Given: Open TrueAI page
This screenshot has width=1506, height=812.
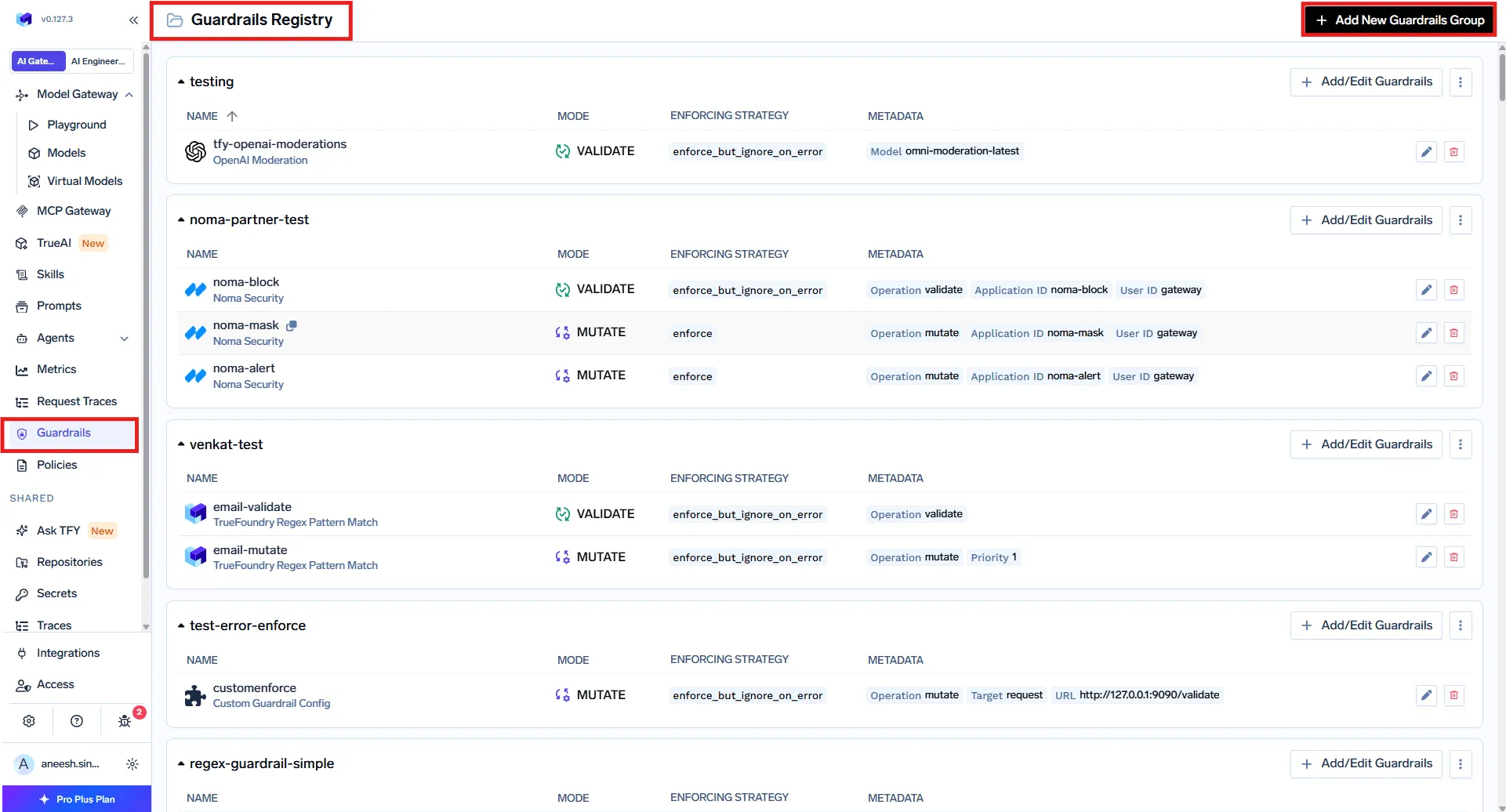Looking at the screenshot, I should pyautogui.click(x=54, y=243).
